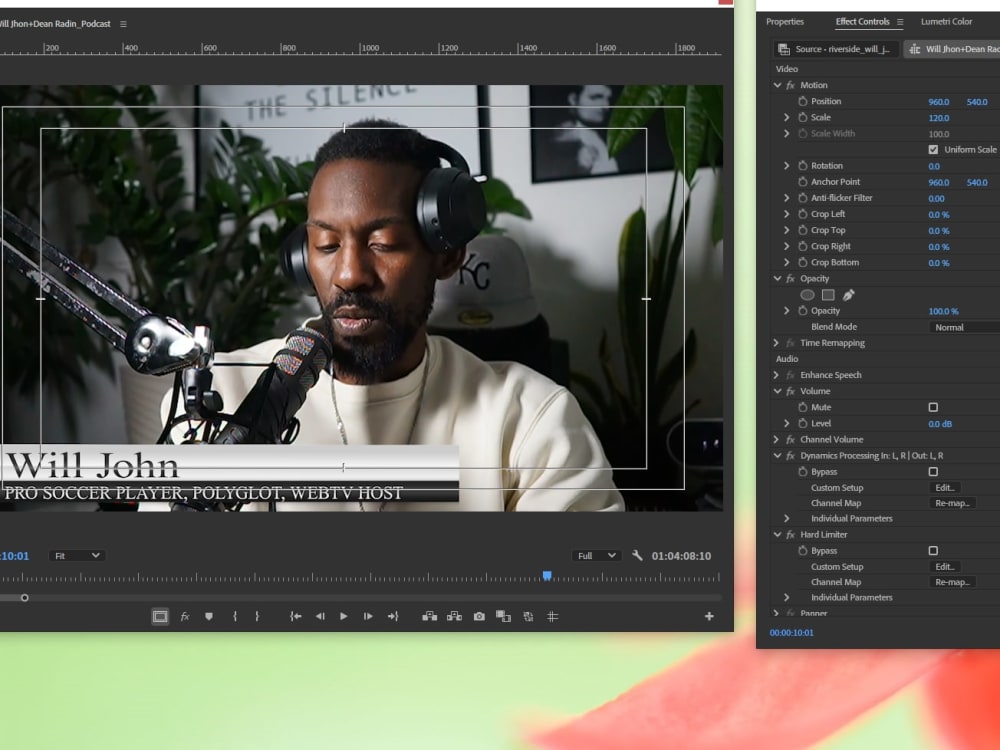Toggle the Rotation animation stopwatch

pyautogui.click(x=803, y=166)
